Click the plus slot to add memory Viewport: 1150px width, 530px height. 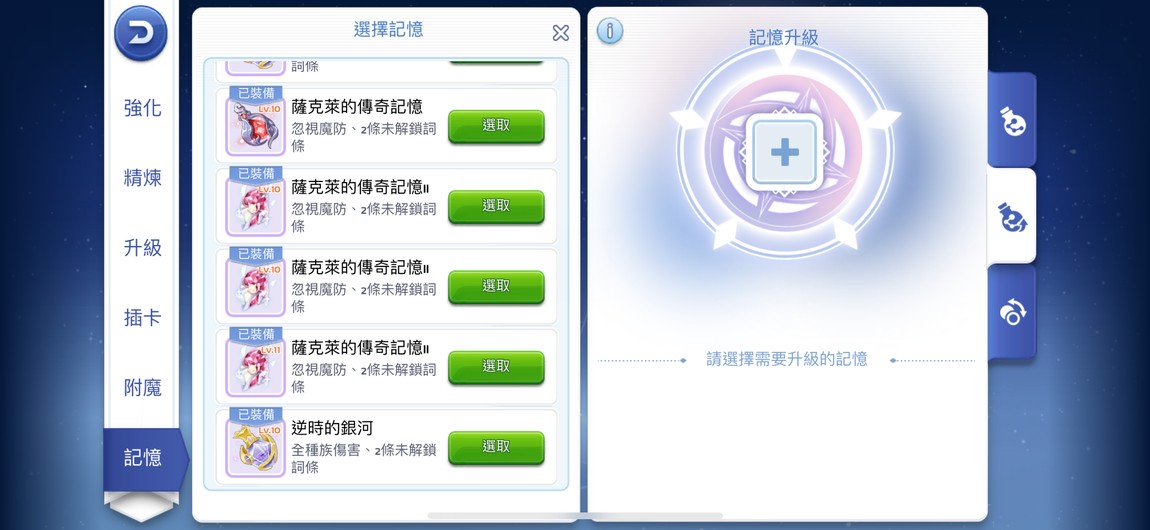pyautogui.click(x=784, y=152)
